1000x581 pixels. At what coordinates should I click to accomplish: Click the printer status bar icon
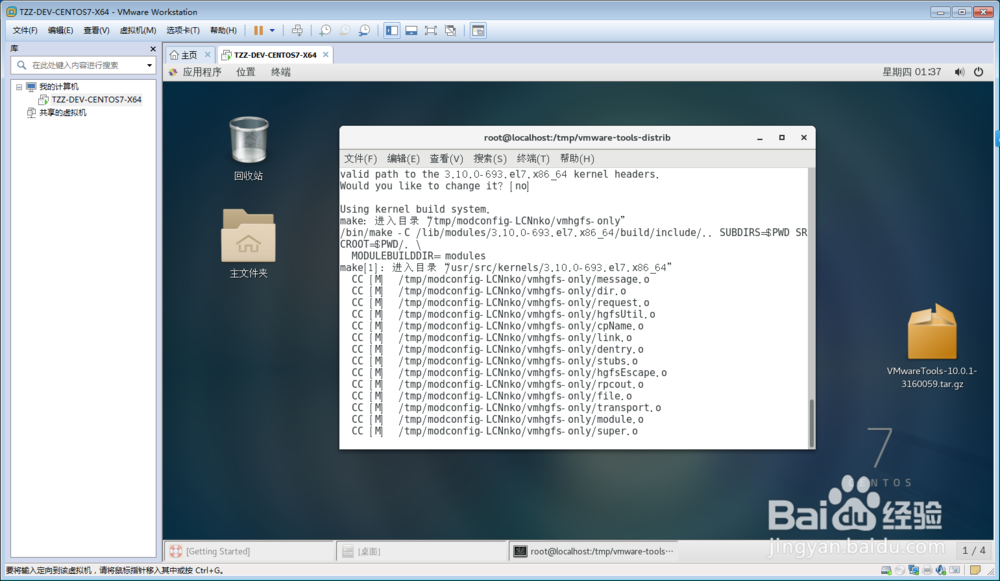(927, 570)
